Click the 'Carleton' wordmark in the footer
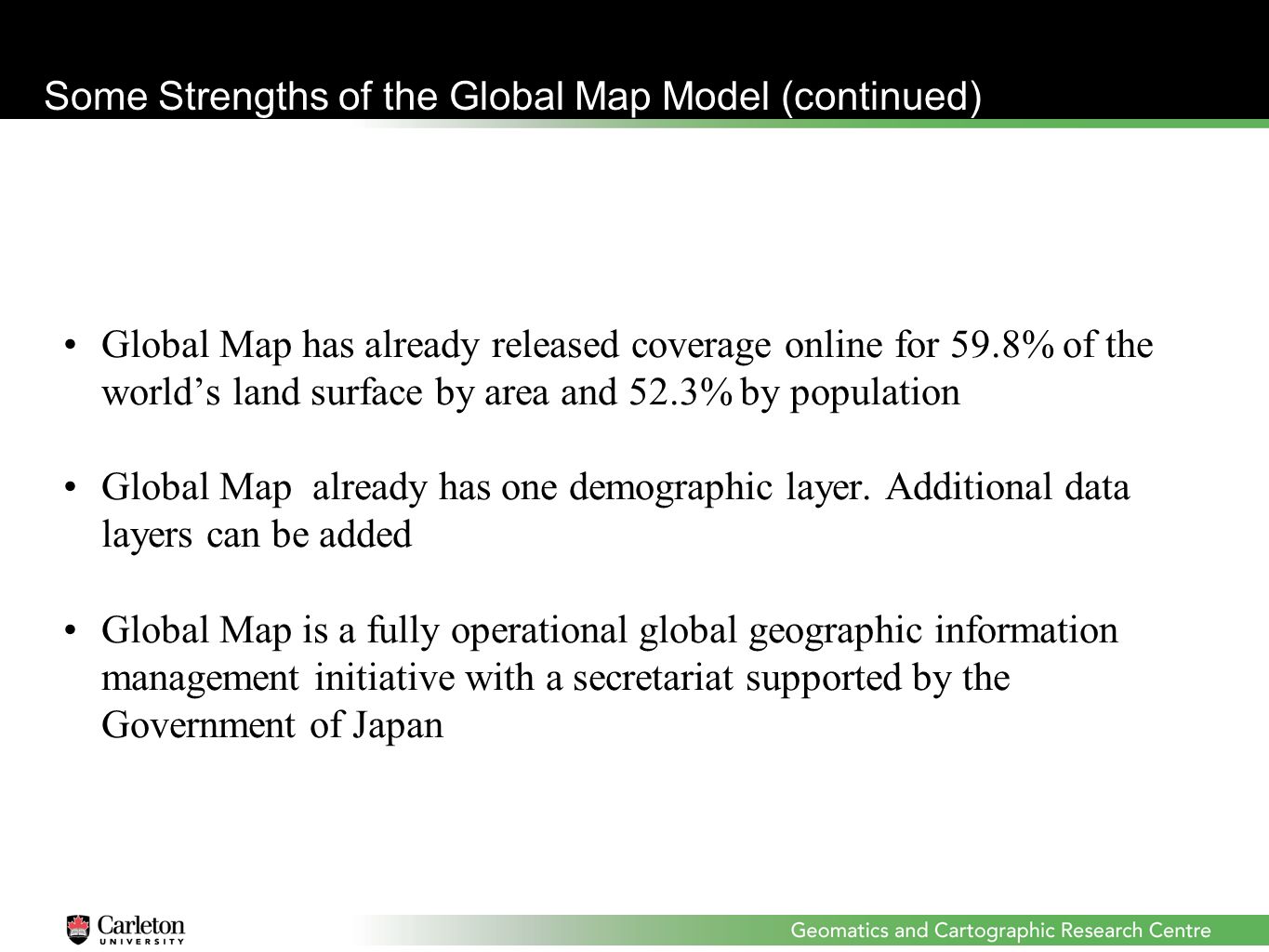Viewport: 1269px width, 952px height. tap(141, 925)
